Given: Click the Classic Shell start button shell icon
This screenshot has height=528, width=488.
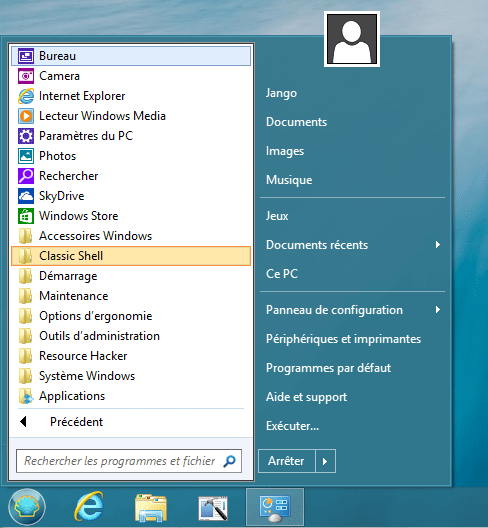Looking at the screenshot, I should click(27, 507).
